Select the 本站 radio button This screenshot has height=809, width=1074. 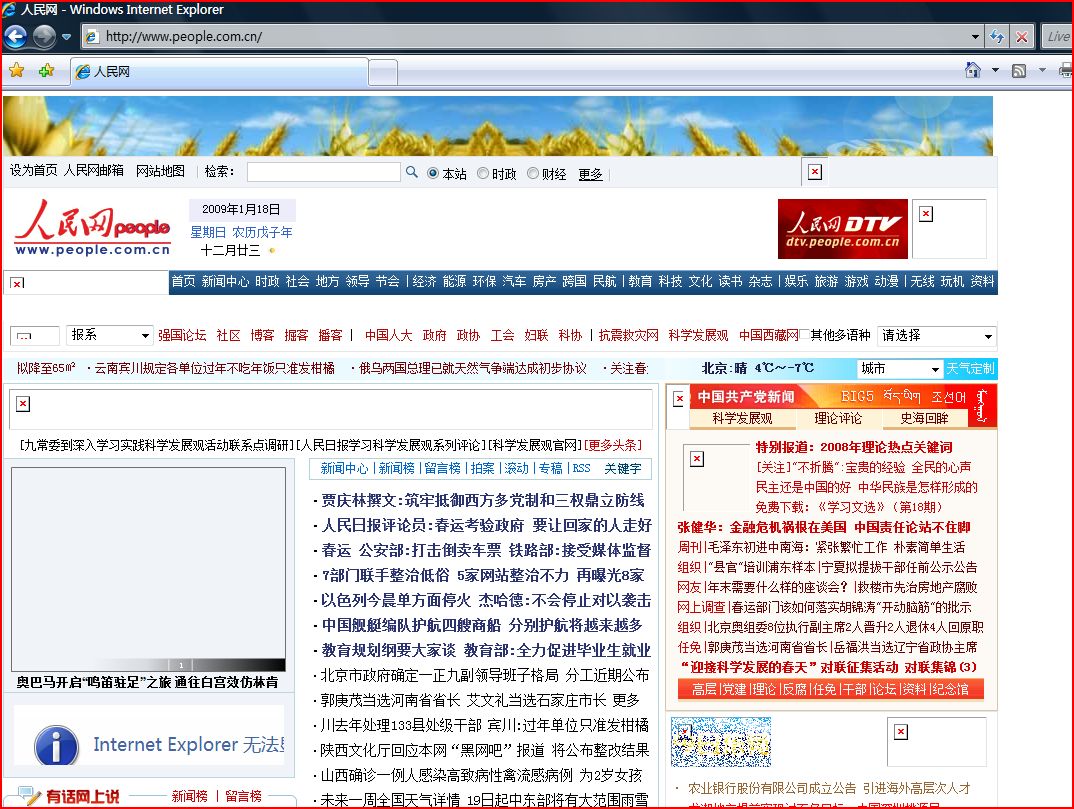click(x=433, y=173)
